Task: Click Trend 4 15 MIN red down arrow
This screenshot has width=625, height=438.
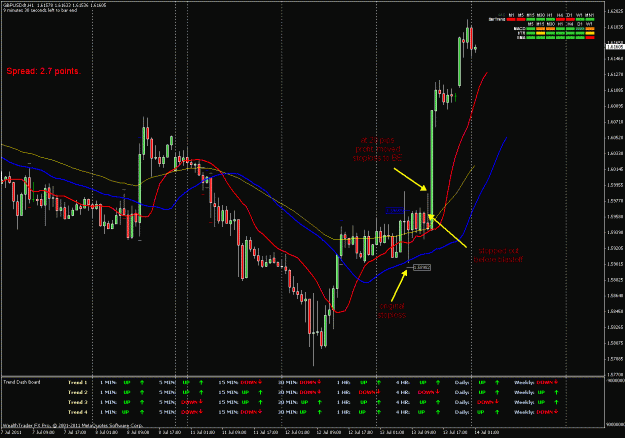Action: pos(260,412)
